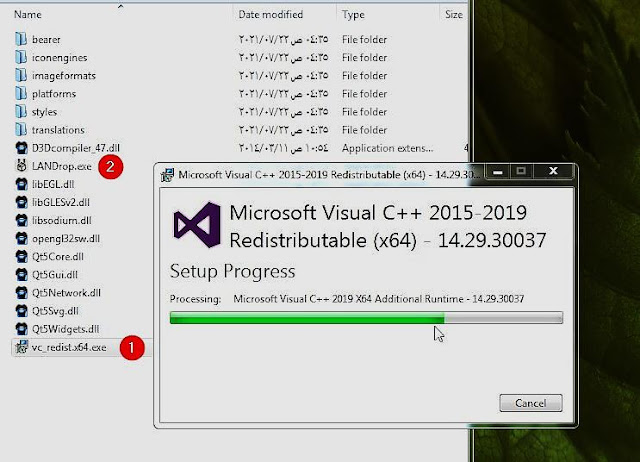This screenshot has width=640, height=462.
Task: Click the Processing Additional Runtime status text
Action: coord(378,299)
